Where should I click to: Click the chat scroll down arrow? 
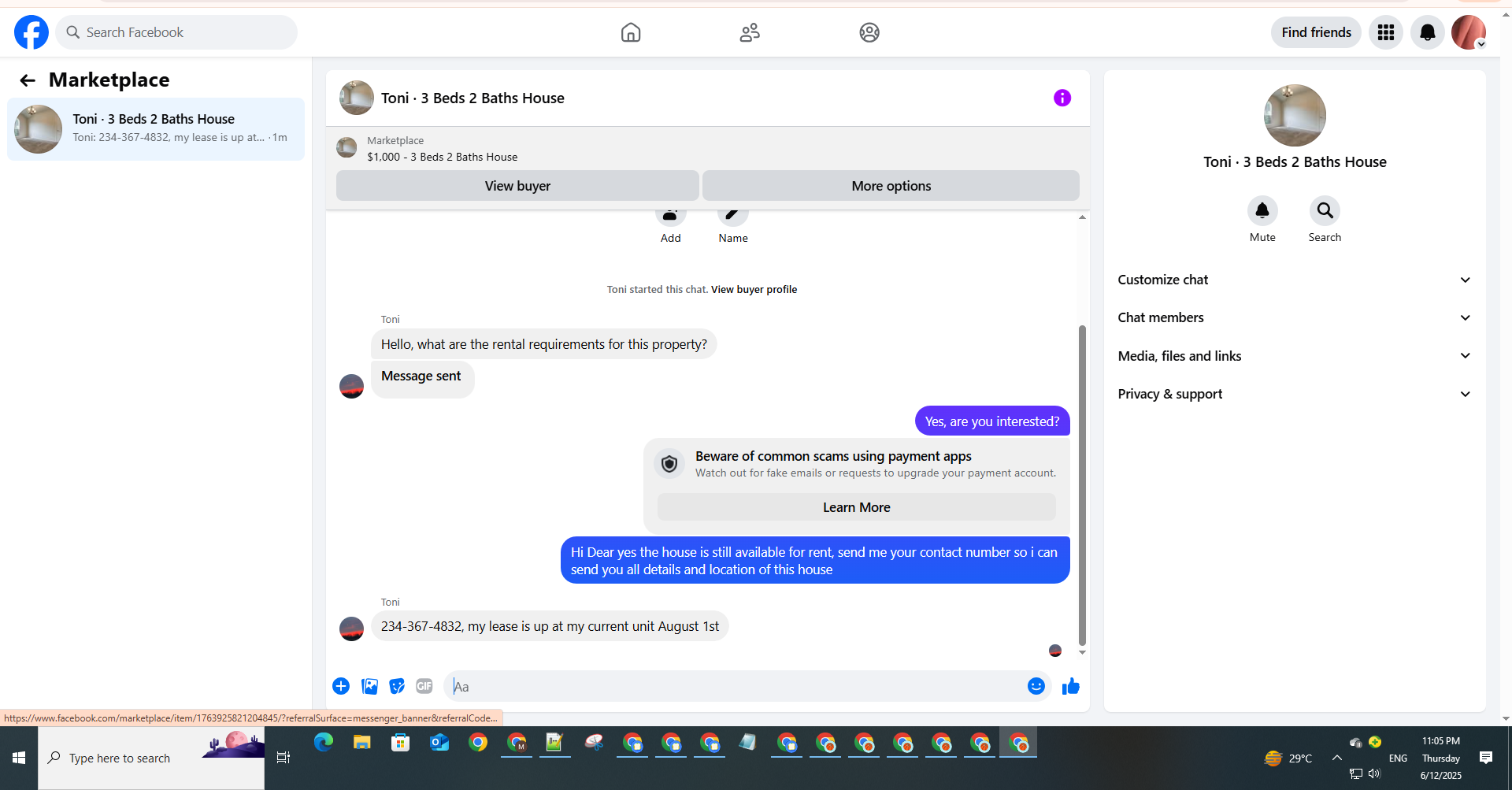click(x=1082, y=652)
